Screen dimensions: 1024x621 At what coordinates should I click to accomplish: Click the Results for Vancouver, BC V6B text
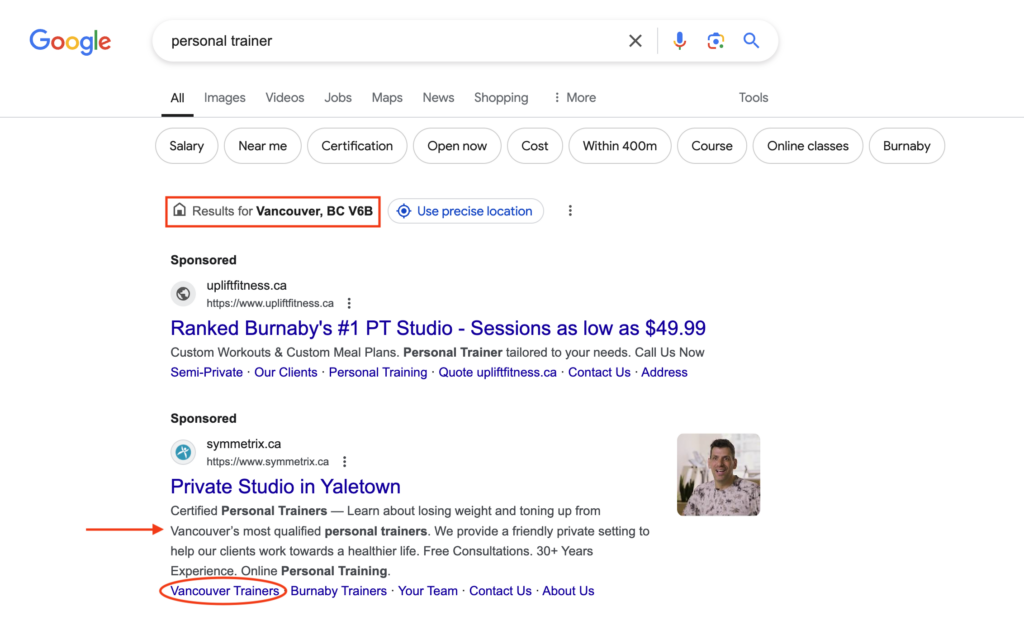(282, 211)
